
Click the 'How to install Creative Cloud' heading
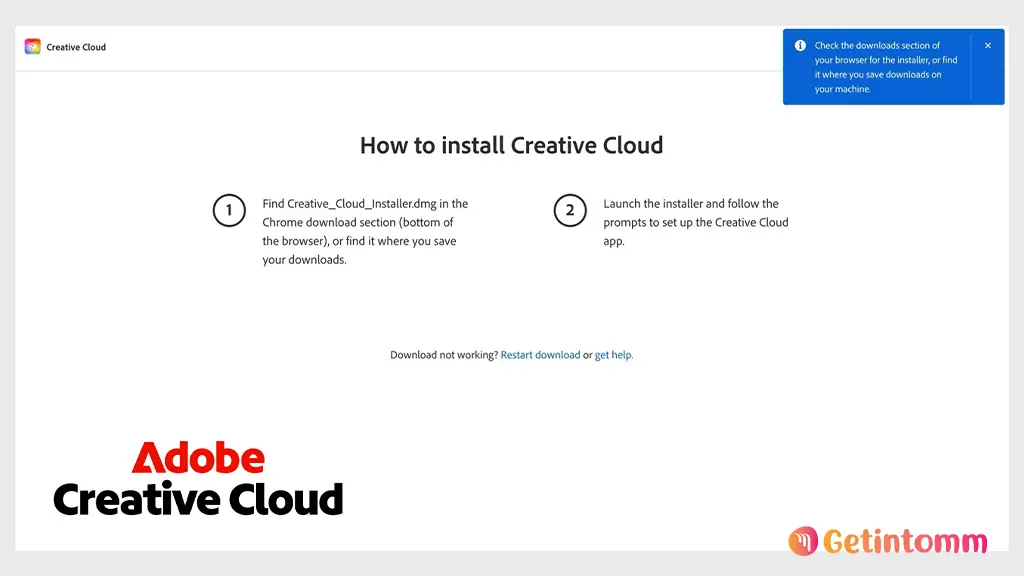(511, 145)
